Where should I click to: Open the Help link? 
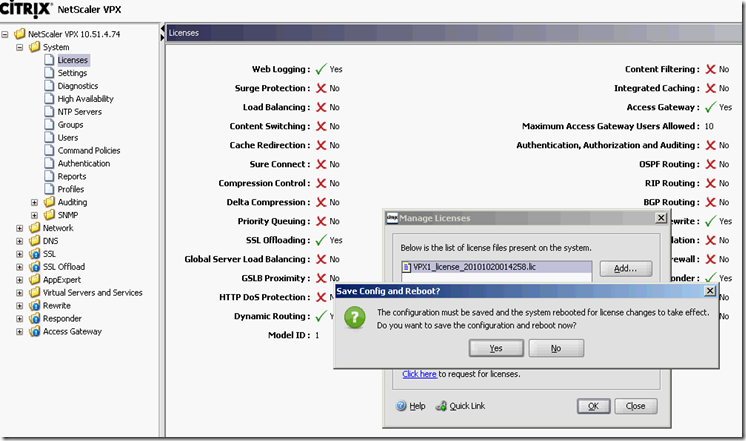[417, 406]
